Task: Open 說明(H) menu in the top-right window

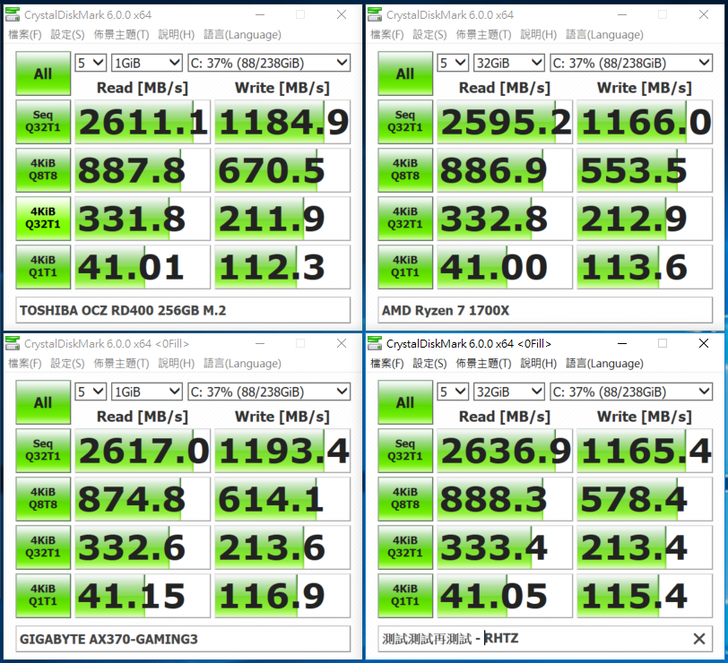Action: [539, 34]
